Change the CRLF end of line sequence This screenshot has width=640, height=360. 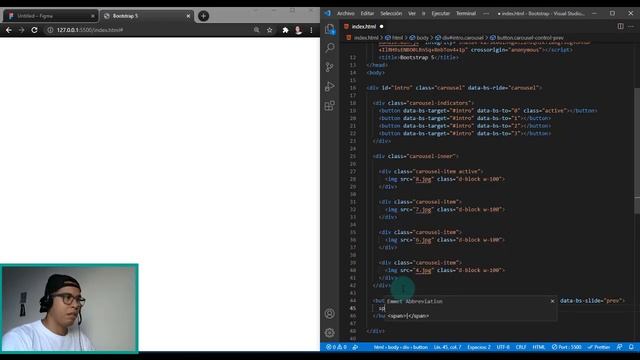click(x=521, y=347)
